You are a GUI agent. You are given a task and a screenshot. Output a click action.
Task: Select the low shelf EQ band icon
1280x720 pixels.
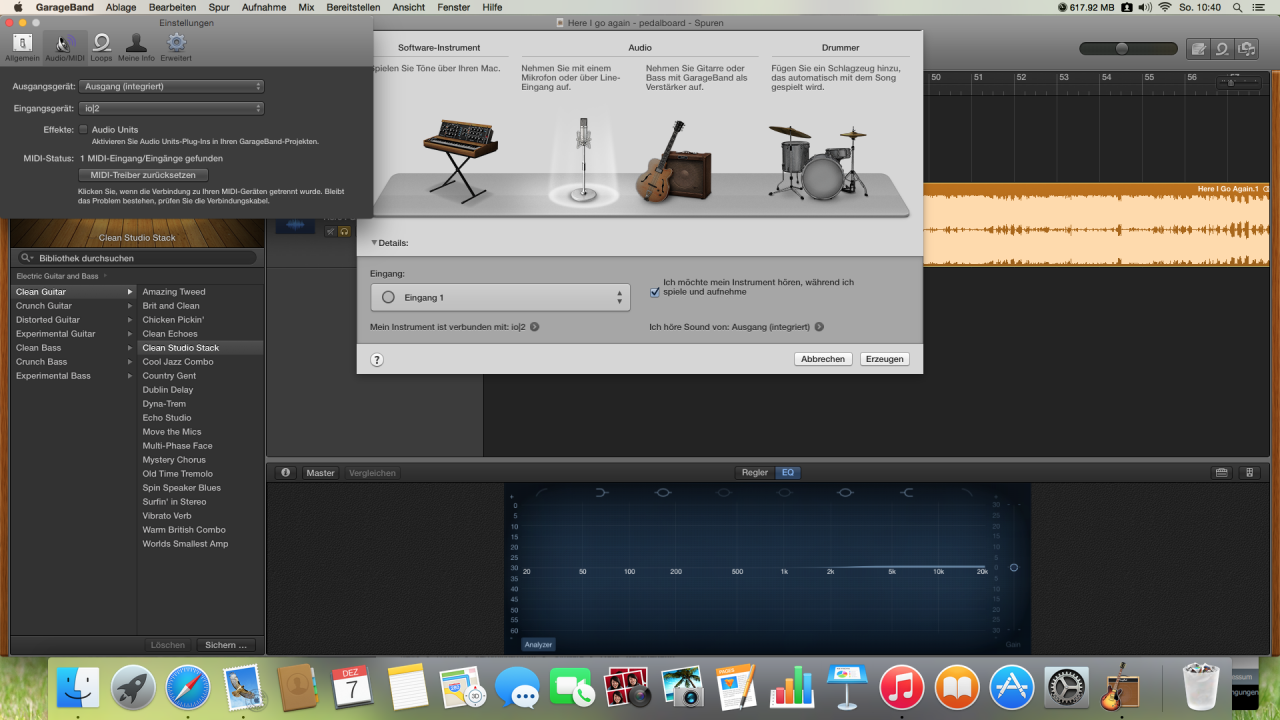[x=602, y=492]
